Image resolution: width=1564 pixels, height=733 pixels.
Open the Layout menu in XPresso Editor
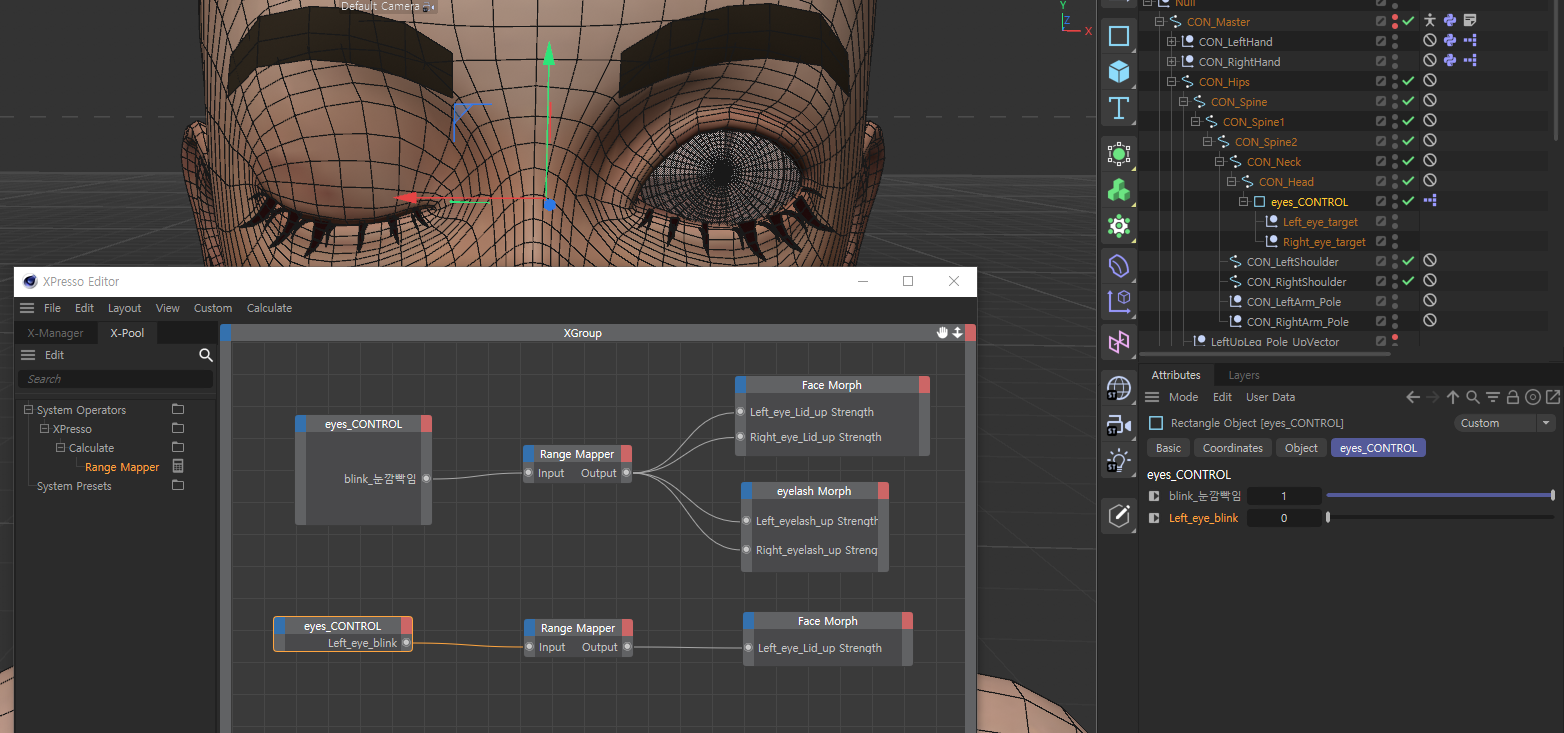click(x=124, y=308)
